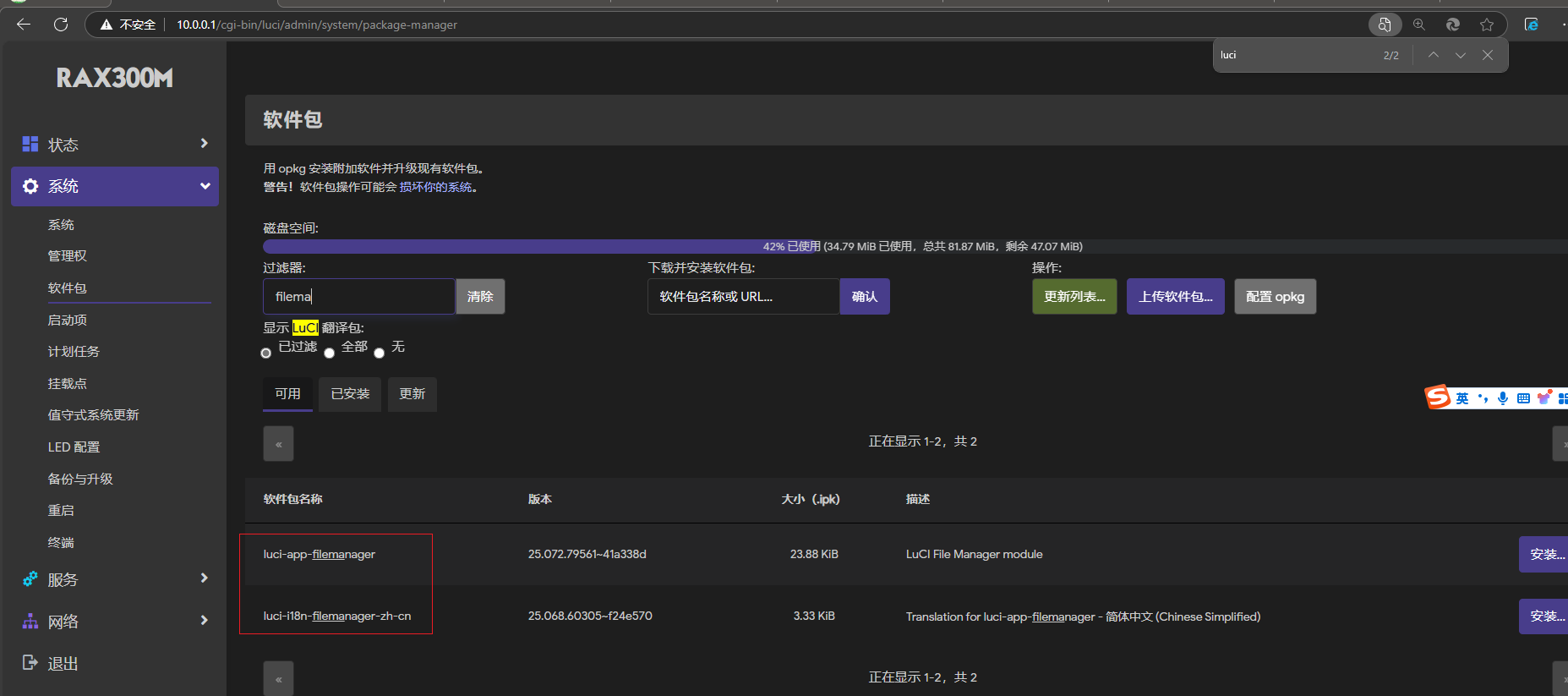Click the logout icon in sidebar

point(30,663)
